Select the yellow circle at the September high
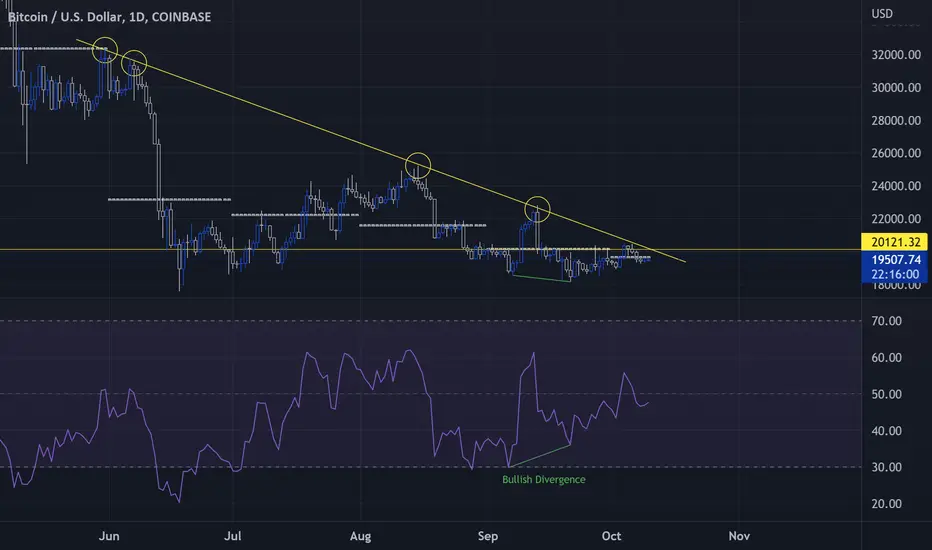The height and width of the screenshot is (550, 932). point(537,209)
